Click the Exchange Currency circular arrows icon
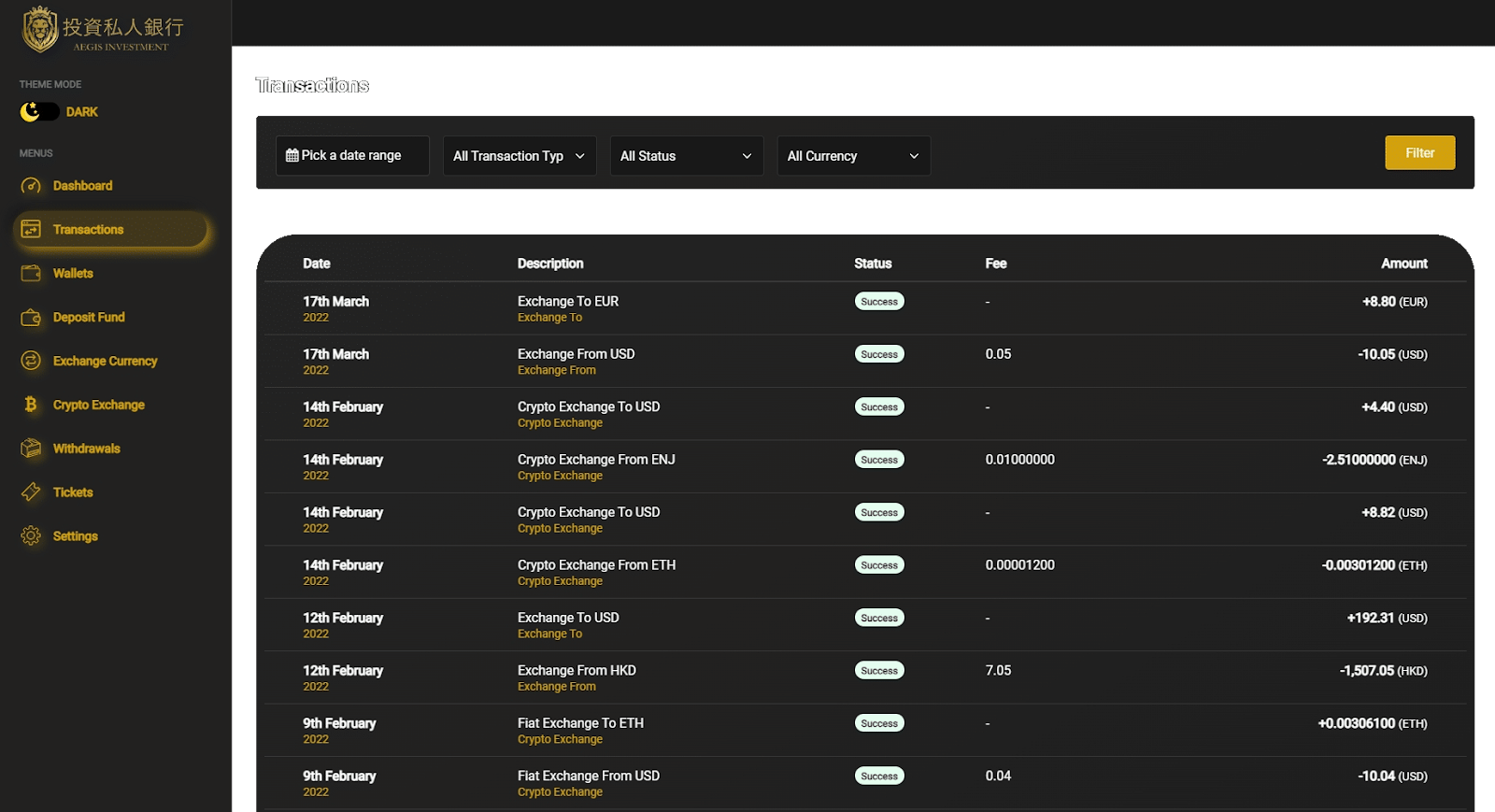 click(x=31, y=361)
